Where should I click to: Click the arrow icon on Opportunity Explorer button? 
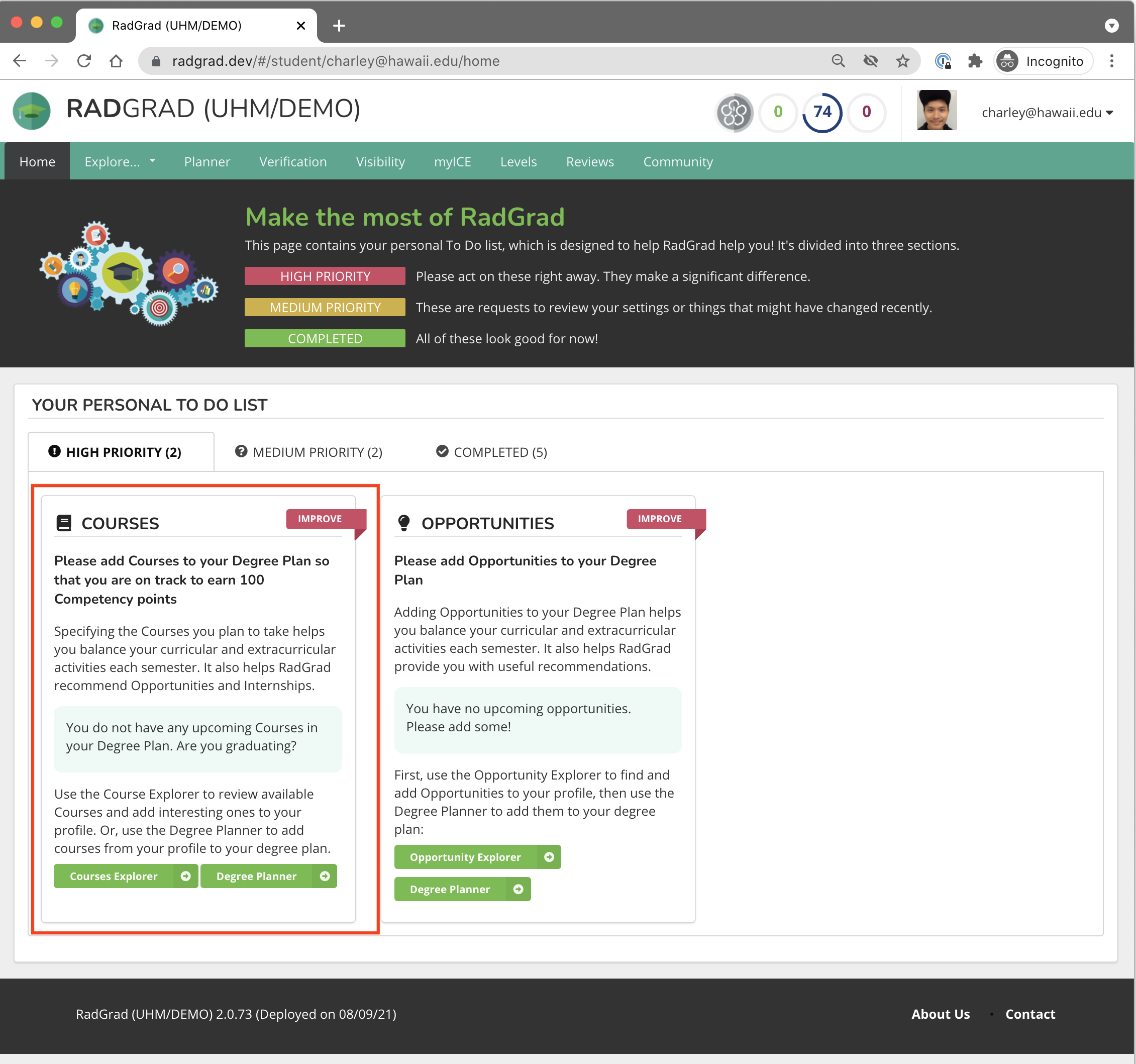(x=549, y=857)
